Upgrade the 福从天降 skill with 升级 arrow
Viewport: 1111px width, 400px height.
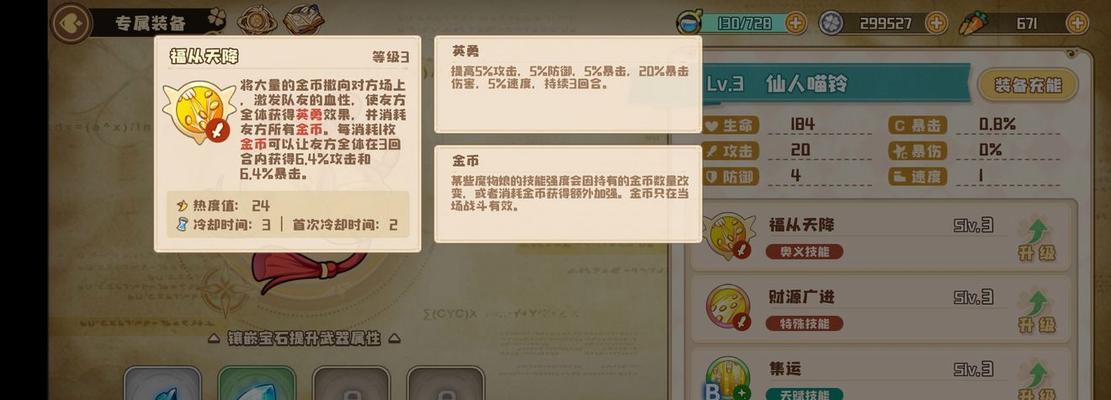(x=1037, y=240)
